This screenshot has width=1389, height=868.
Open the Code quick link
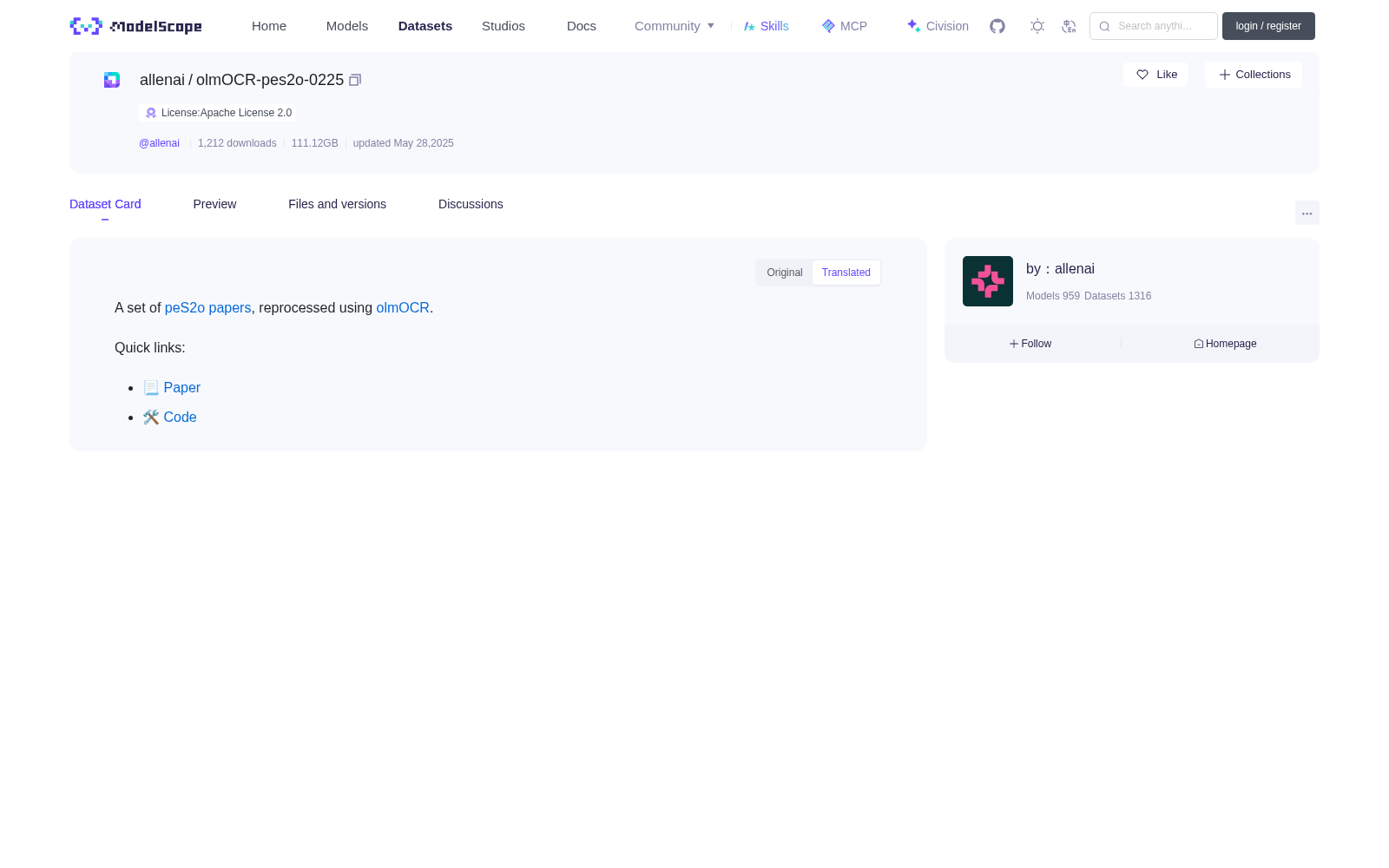pyautogui.click(x=180, y=418)
